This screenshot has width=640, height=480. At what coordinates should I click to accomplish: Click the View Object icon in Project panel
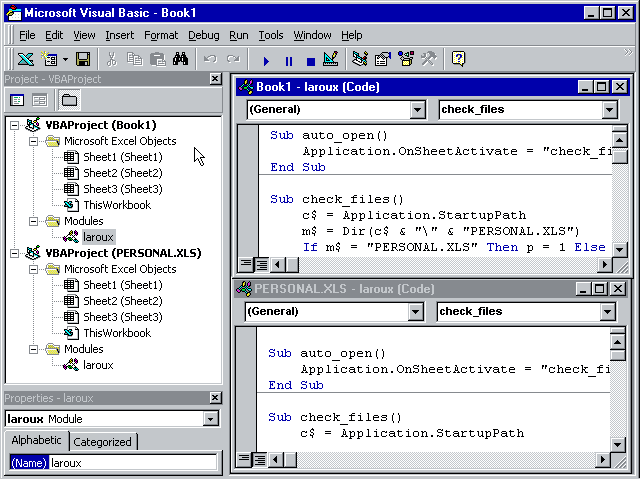point(40,100)
